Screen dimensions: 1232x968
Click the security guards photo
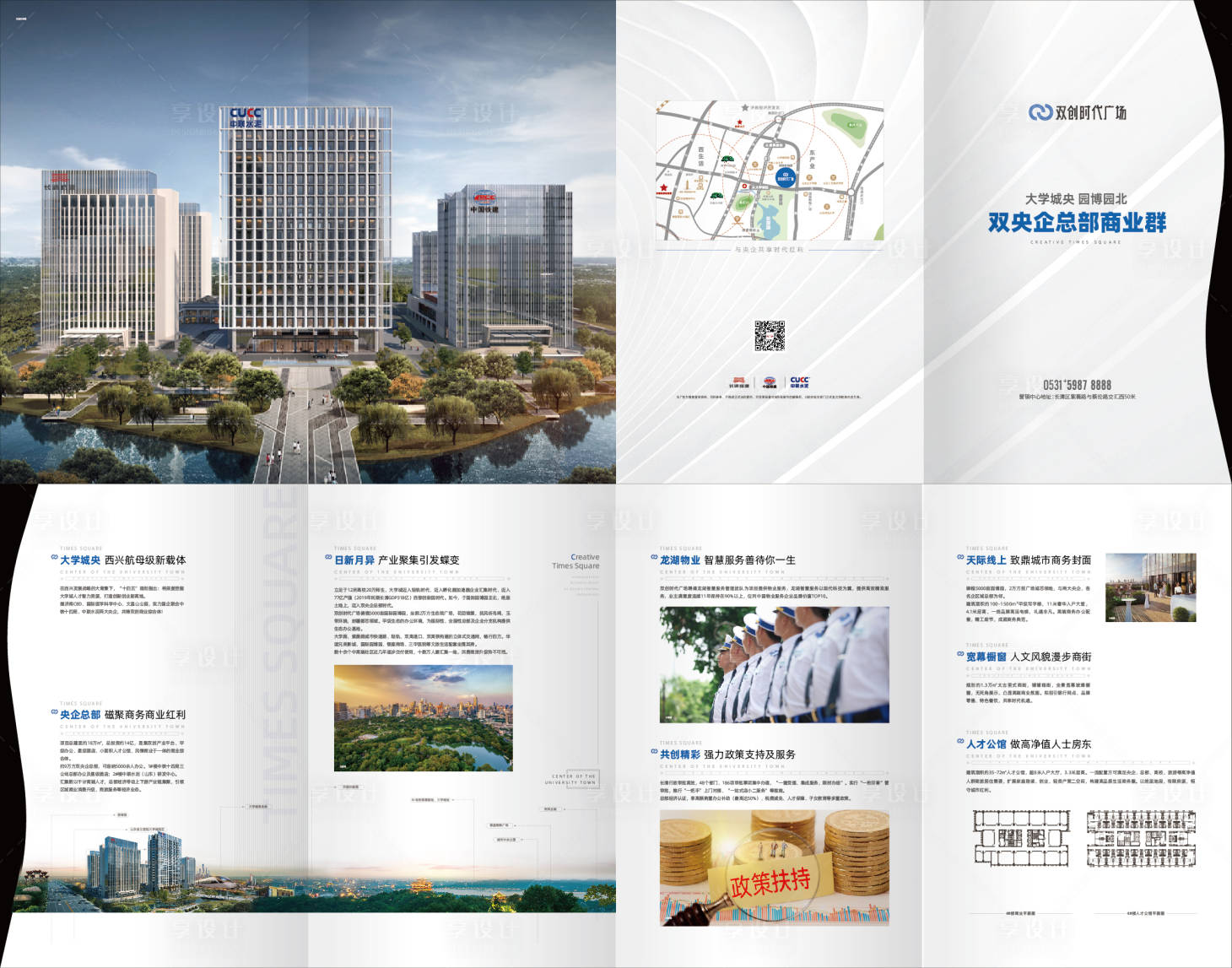click(x=774, y=664)
